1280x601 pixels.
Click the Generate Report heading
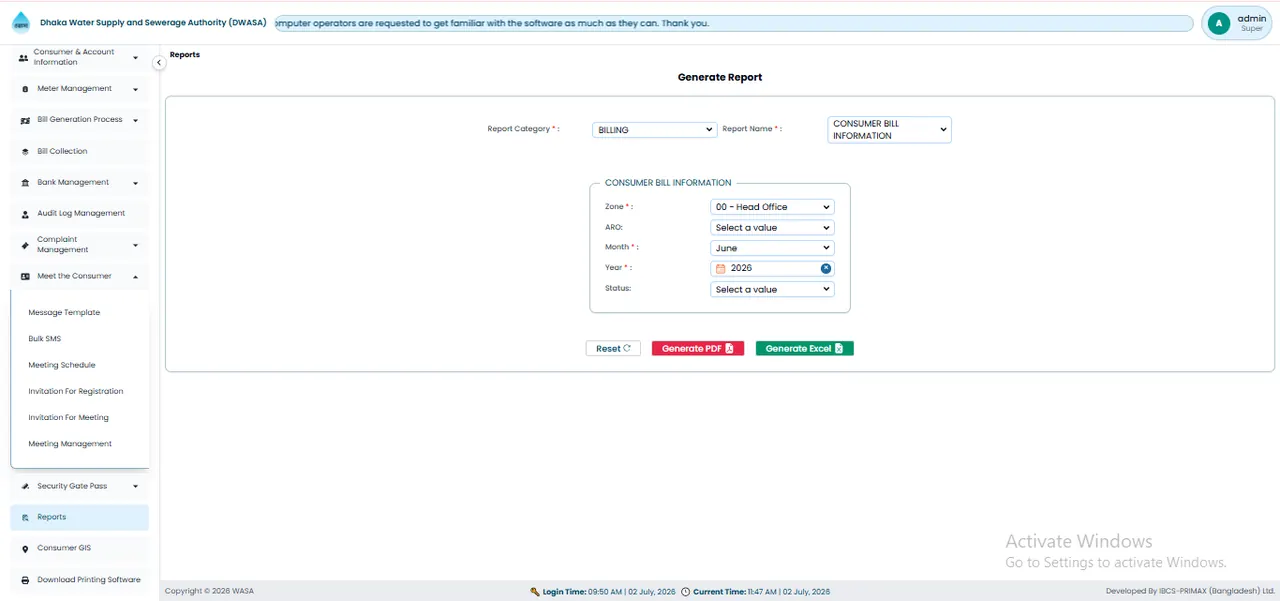tap(720, 77)
